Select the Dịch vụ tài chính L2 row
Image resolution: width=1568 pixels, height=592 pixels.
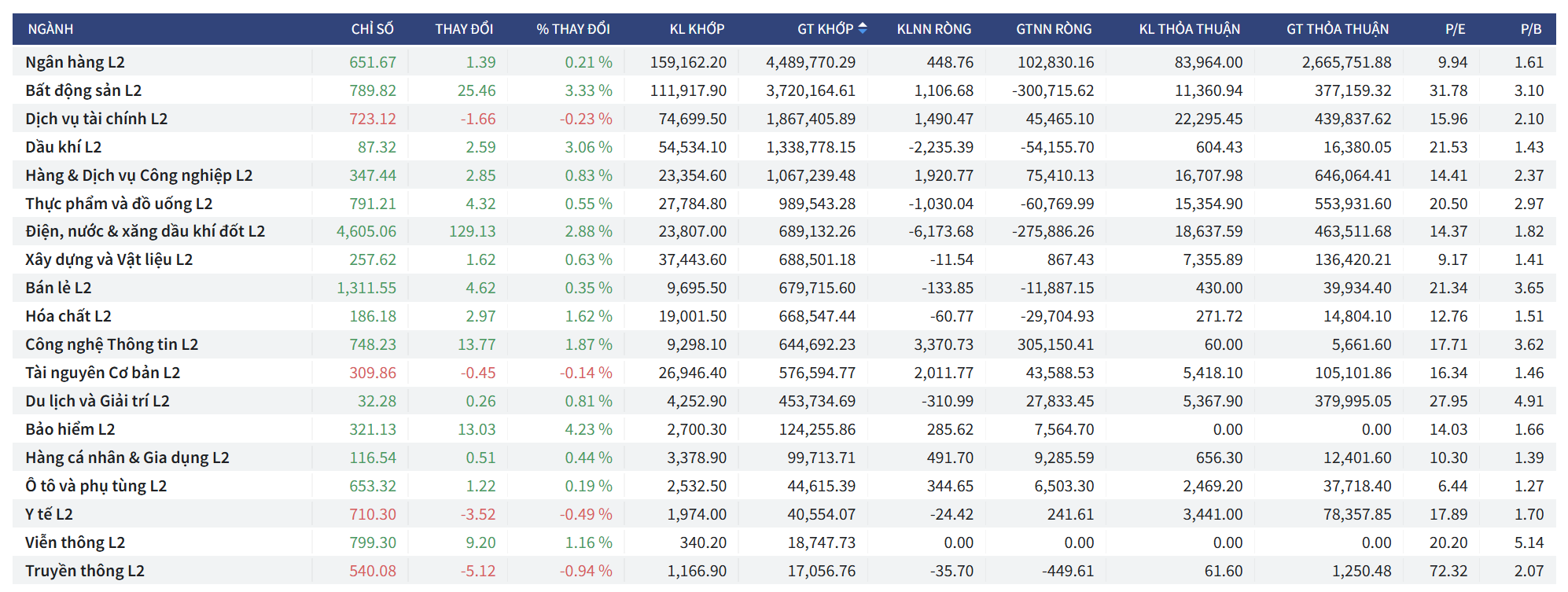click(x=96, y=119)
